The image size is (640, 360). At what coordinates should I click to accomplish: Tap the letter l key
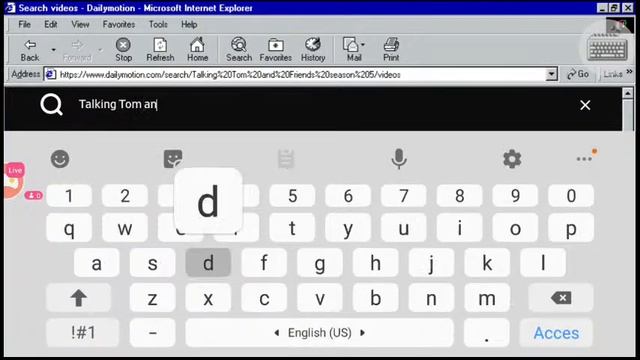coord(543,263)
